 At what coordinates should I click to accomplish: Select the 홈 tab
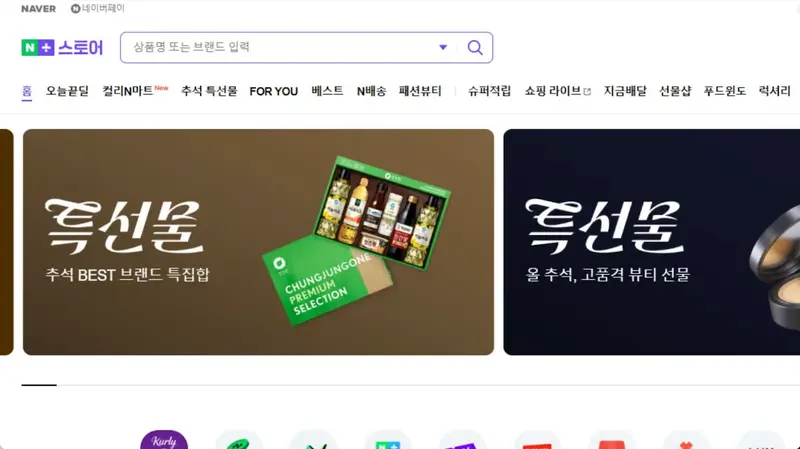pos(27,92)
